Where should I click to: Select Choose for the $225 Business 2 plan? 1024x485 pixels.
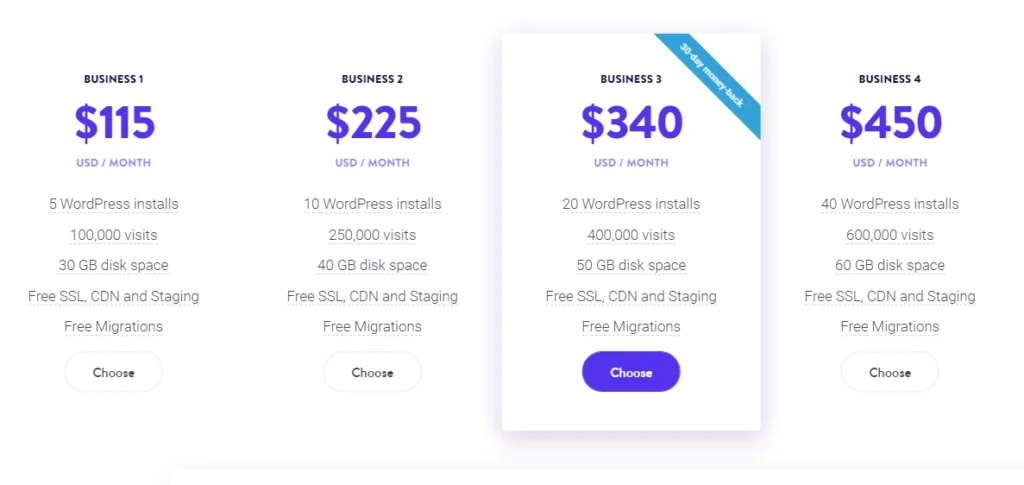coord(372,372)
